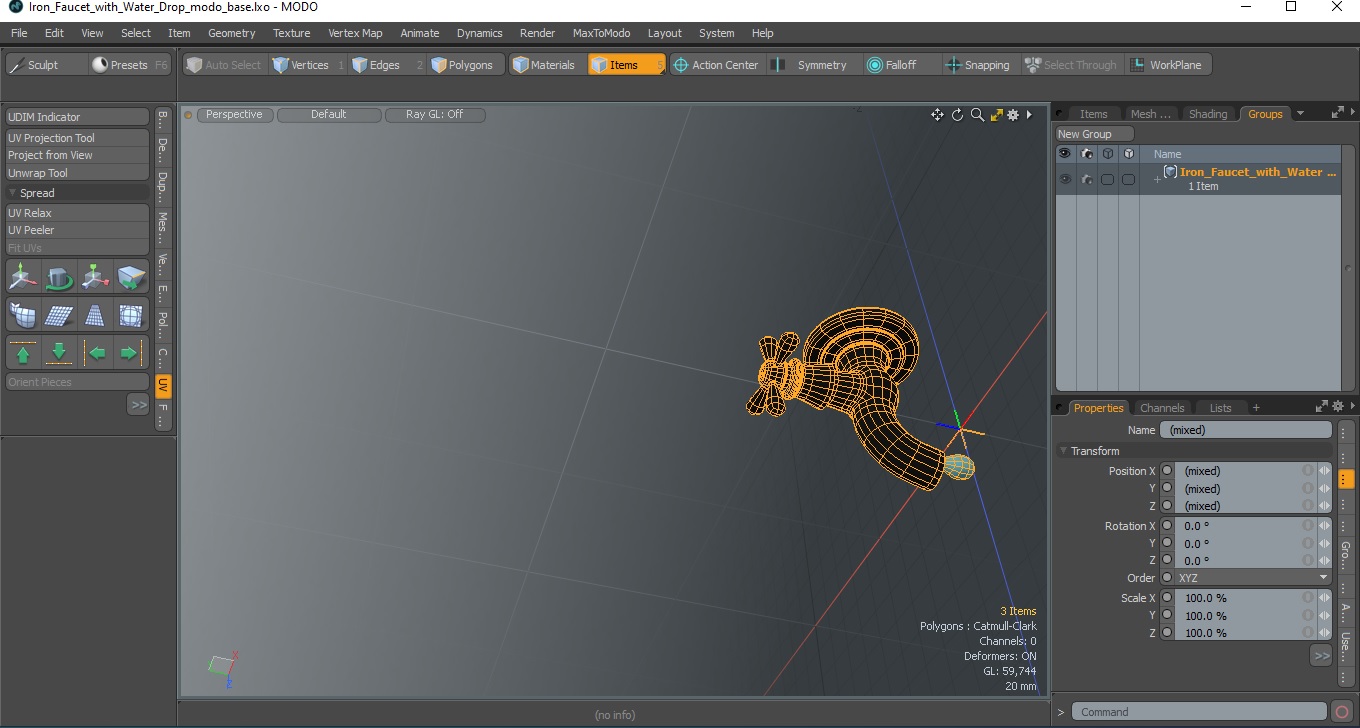
Task: Switch to the Channels tab
Action: pos(1162,408)
